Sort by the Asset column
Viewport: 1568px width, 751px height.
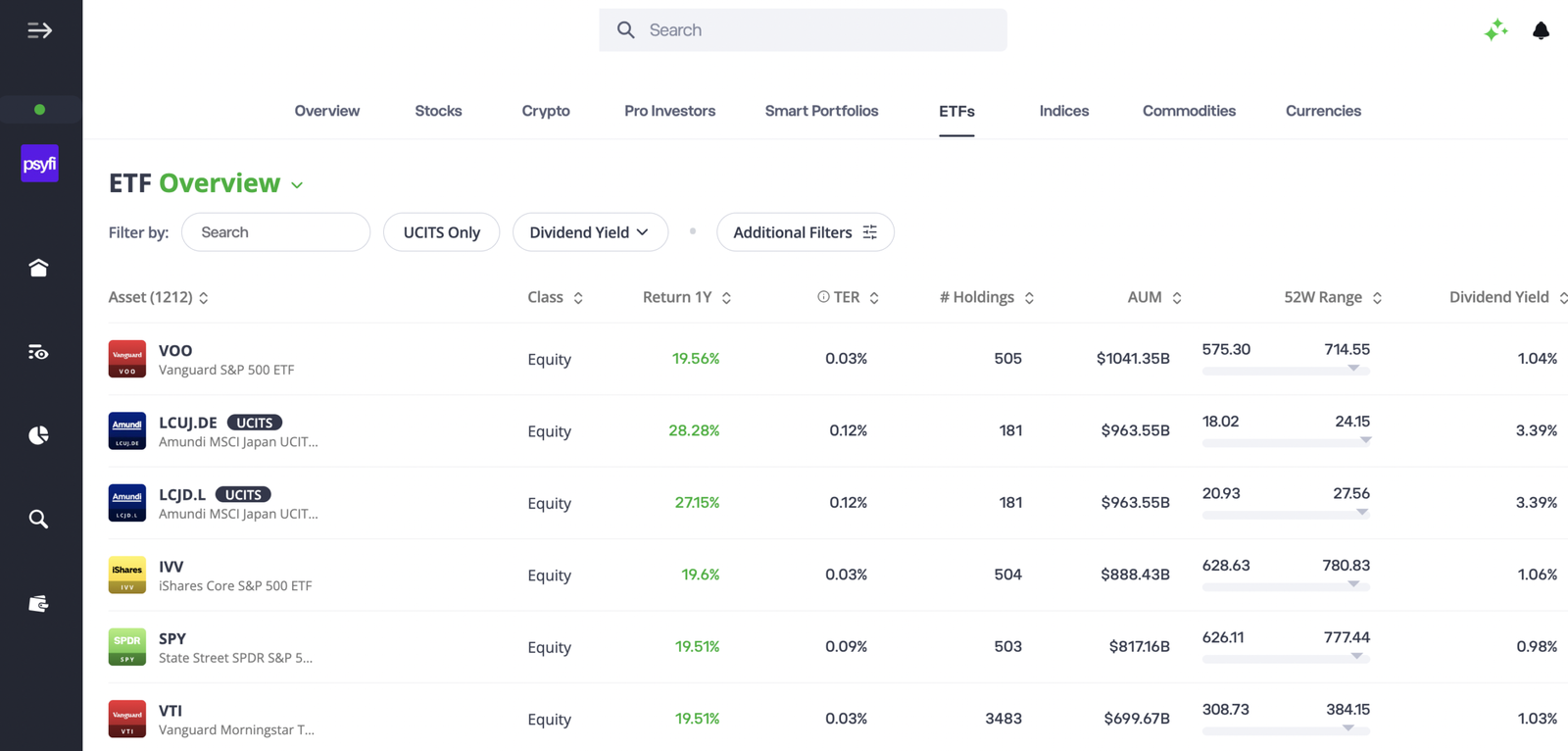[158, 297]
